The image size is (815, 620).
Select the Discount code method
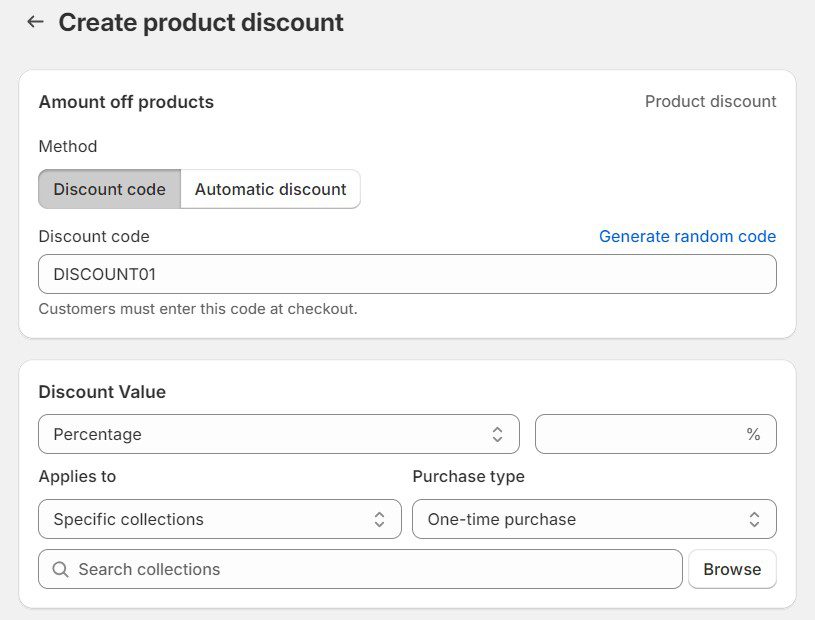pos(109,189)
